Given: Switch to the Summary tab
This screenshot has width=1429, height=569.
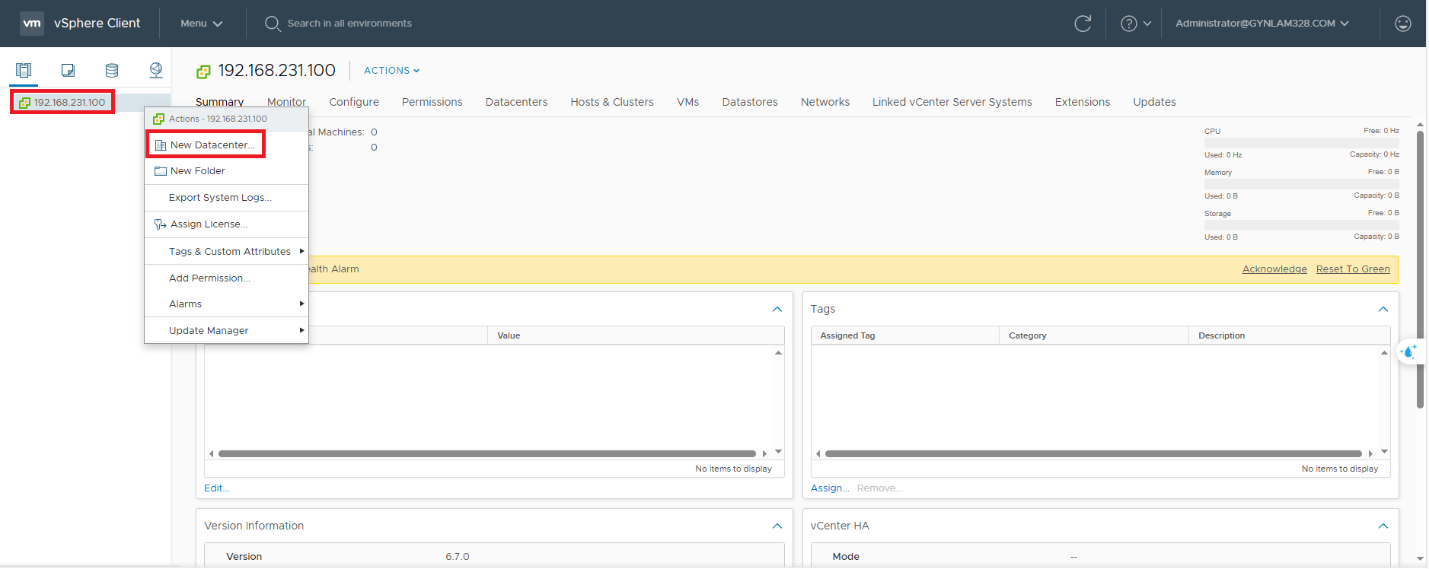Looking at the screenshot, I should [x=219, y=102].
